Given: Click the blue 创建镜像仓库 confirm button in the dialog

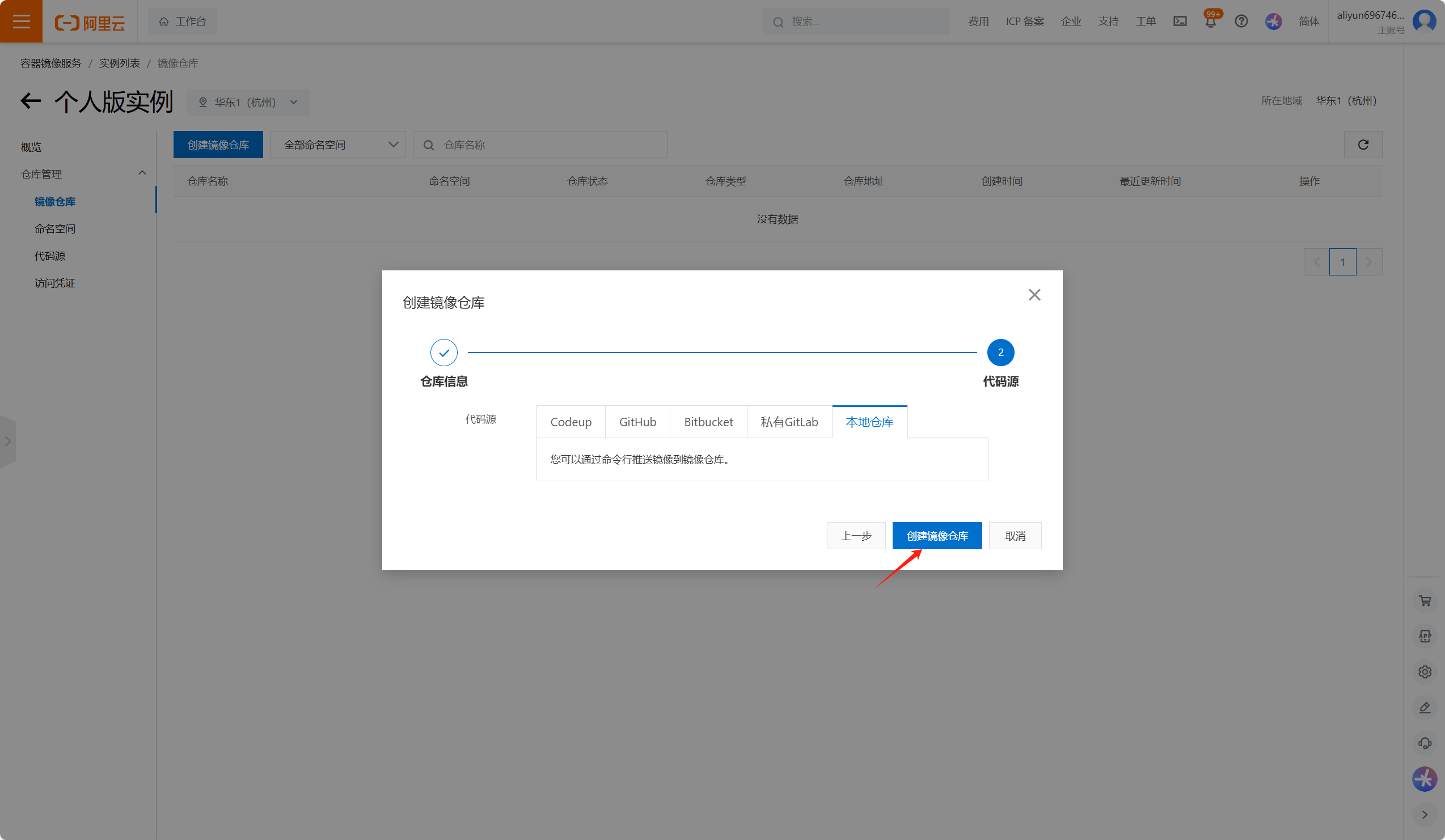Looking at the screenshot, I should coord(936,535).
